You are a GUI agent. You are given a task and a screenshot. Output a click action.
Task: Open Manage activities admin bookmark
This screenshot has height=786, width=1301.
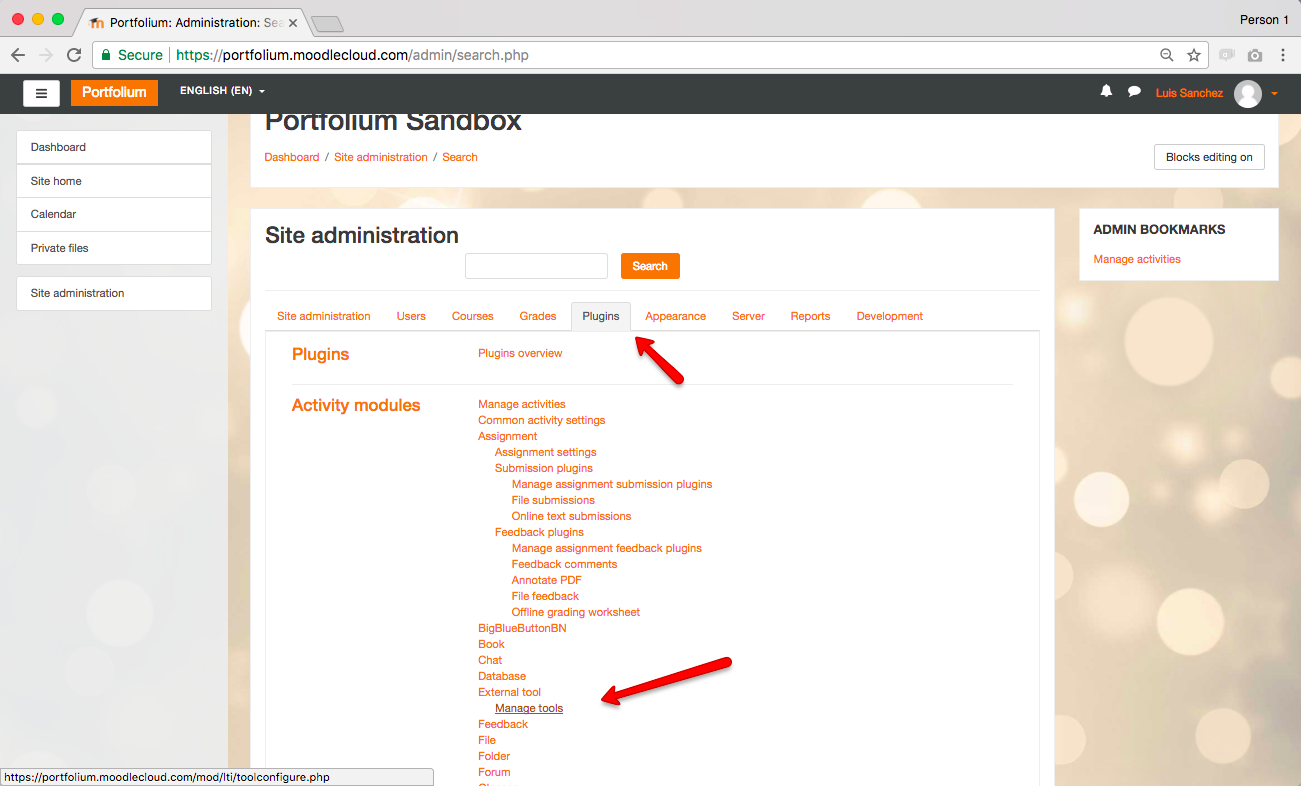[x=1137, y=259]
